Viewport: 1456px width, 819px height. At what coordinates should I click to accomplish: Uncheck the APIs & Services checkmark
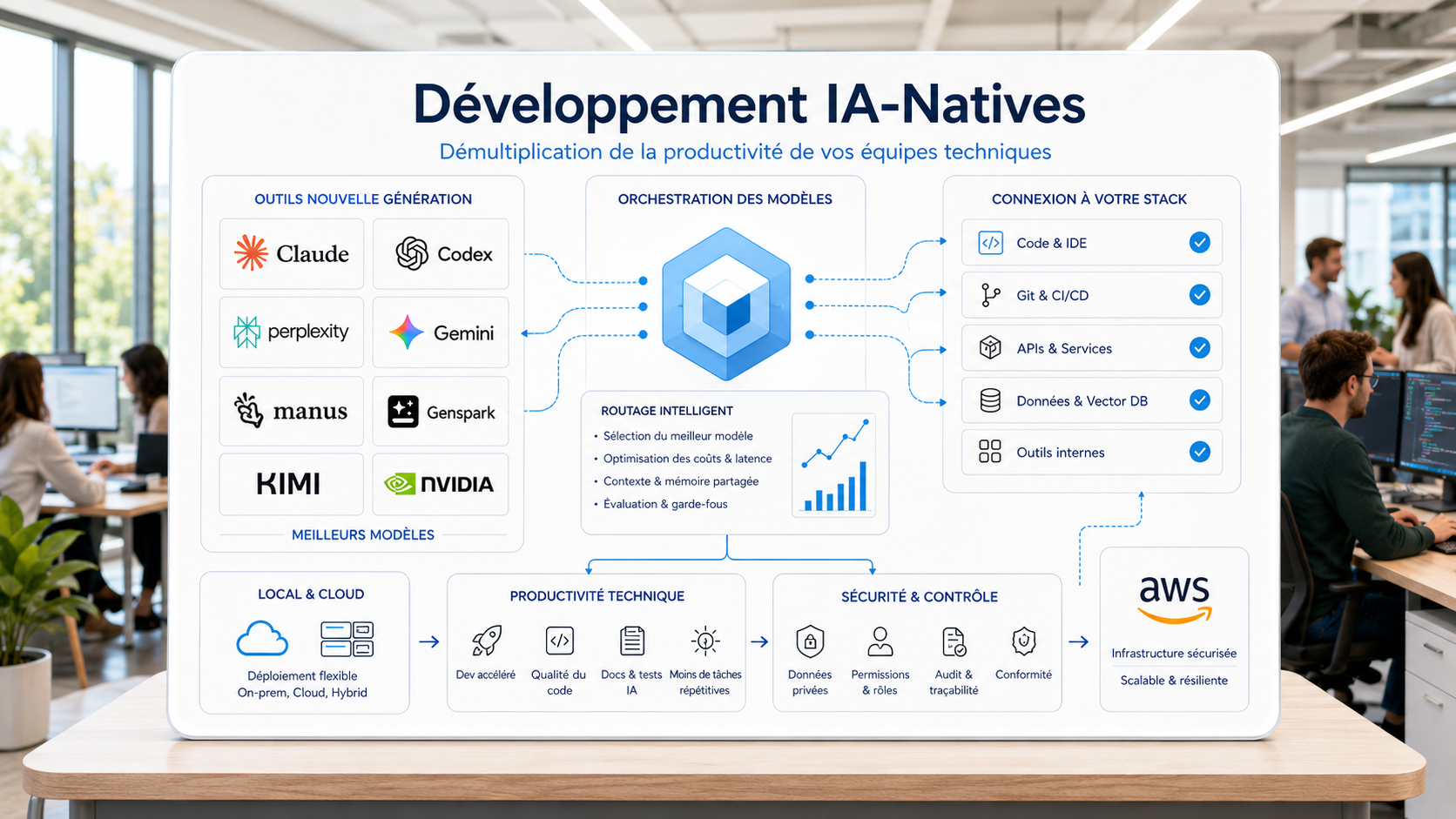[1200, 348]
